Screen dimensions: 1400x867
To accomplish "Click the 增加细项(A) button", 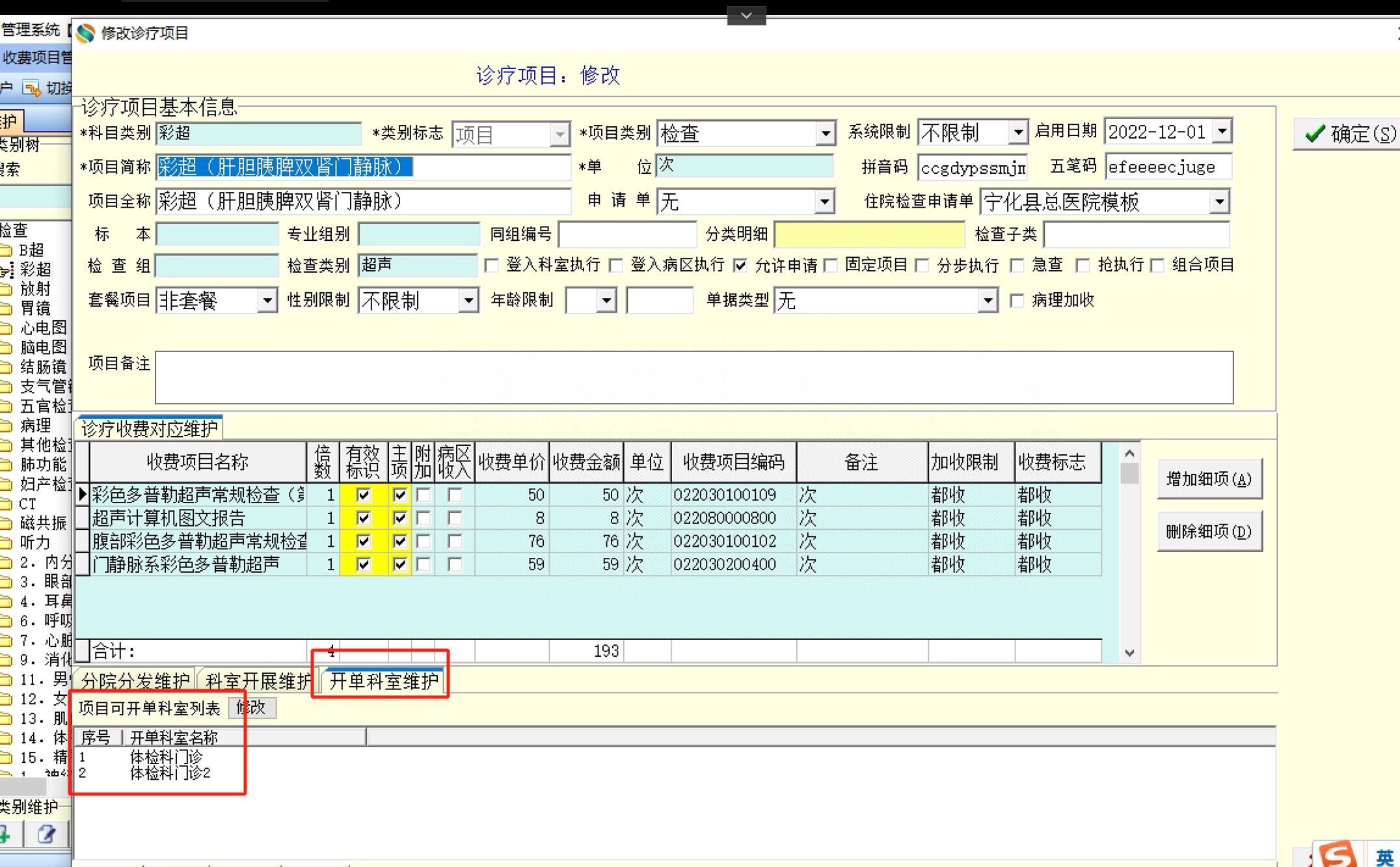I will click(x=1209, y=480).
